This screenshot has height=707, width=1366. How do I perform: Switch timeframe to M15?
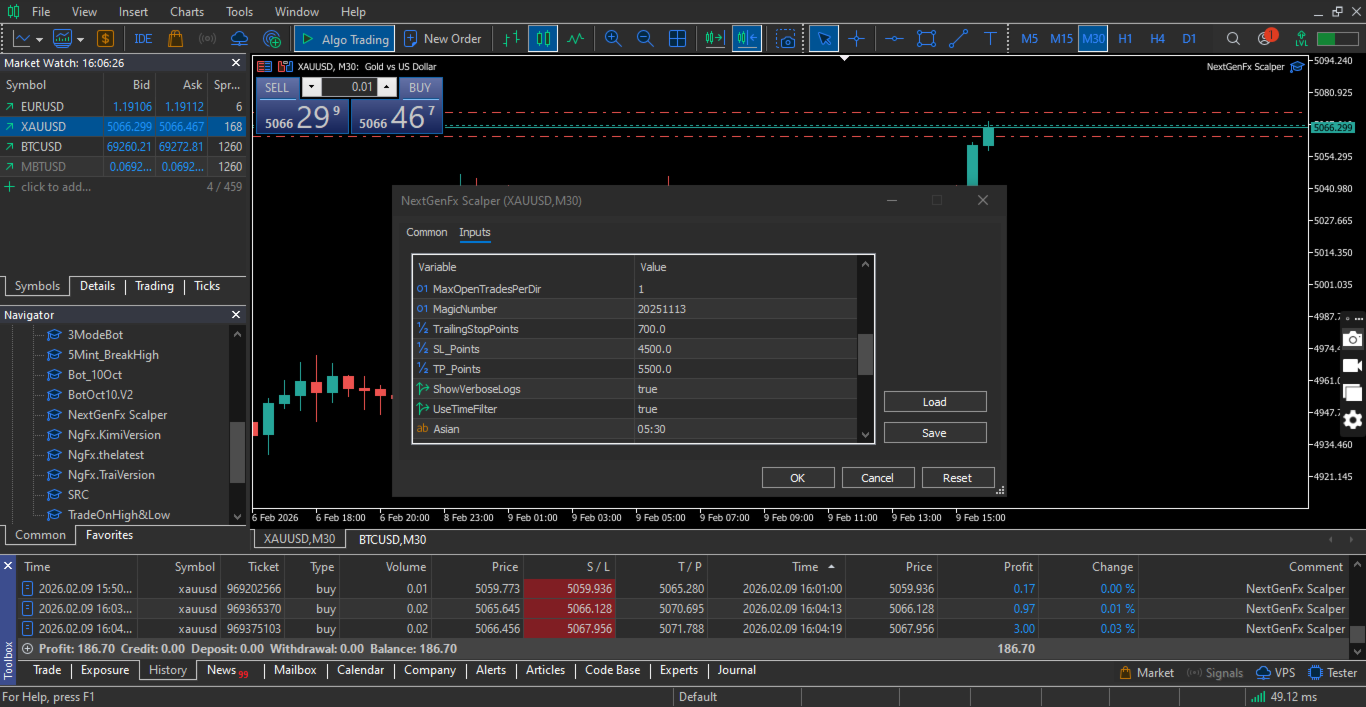(1061, 39)
